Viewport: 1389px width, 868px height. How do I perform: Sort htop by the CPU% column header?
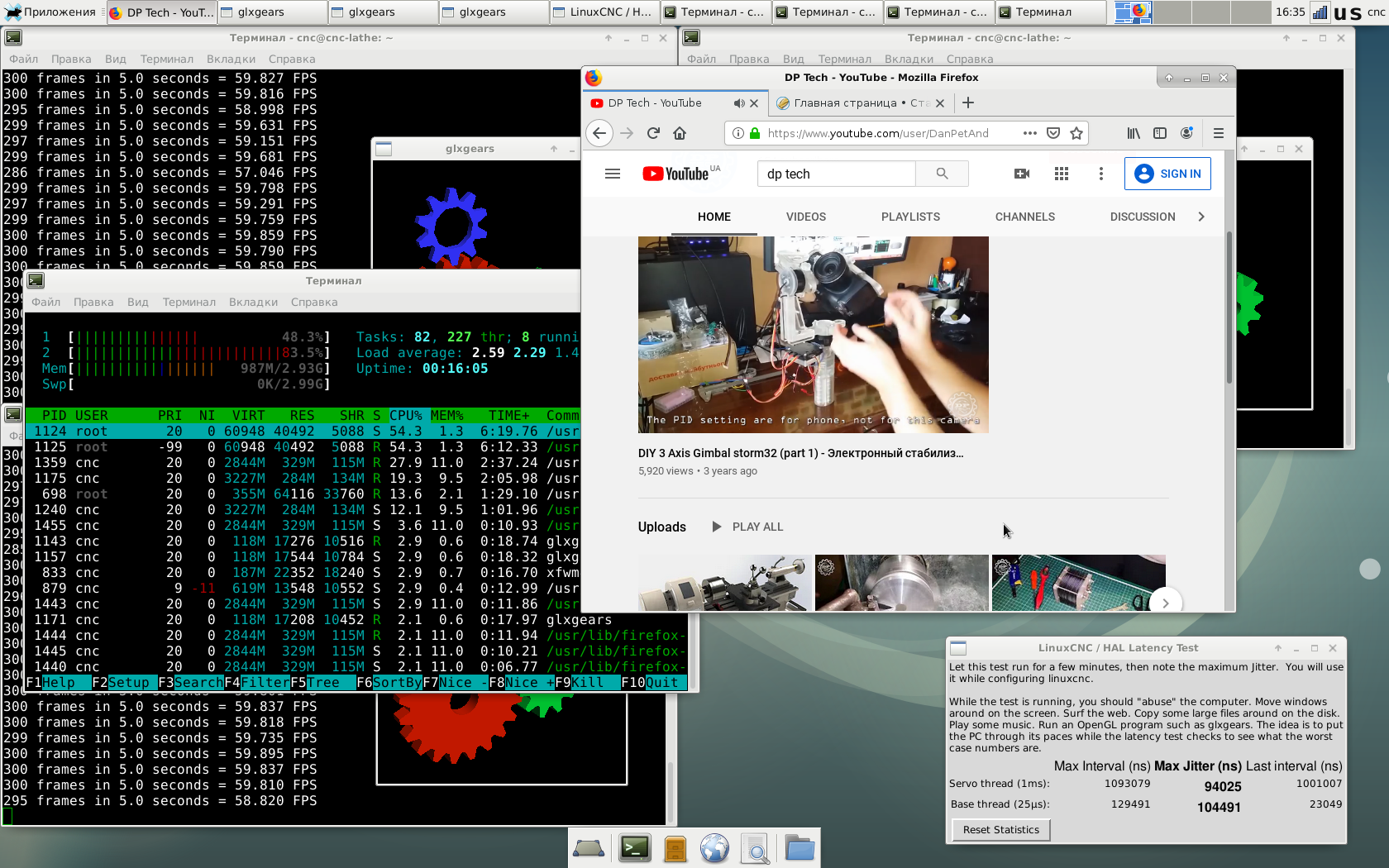point(406,415)
